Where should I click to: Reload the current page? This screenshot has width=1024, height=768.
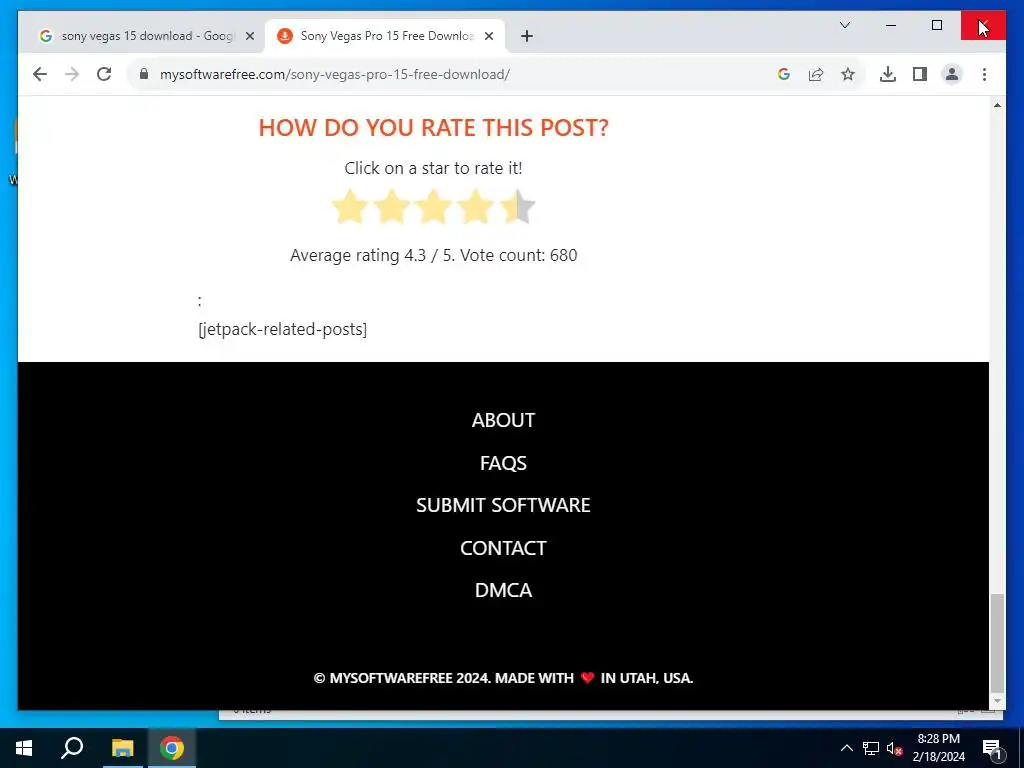point(104,74)
